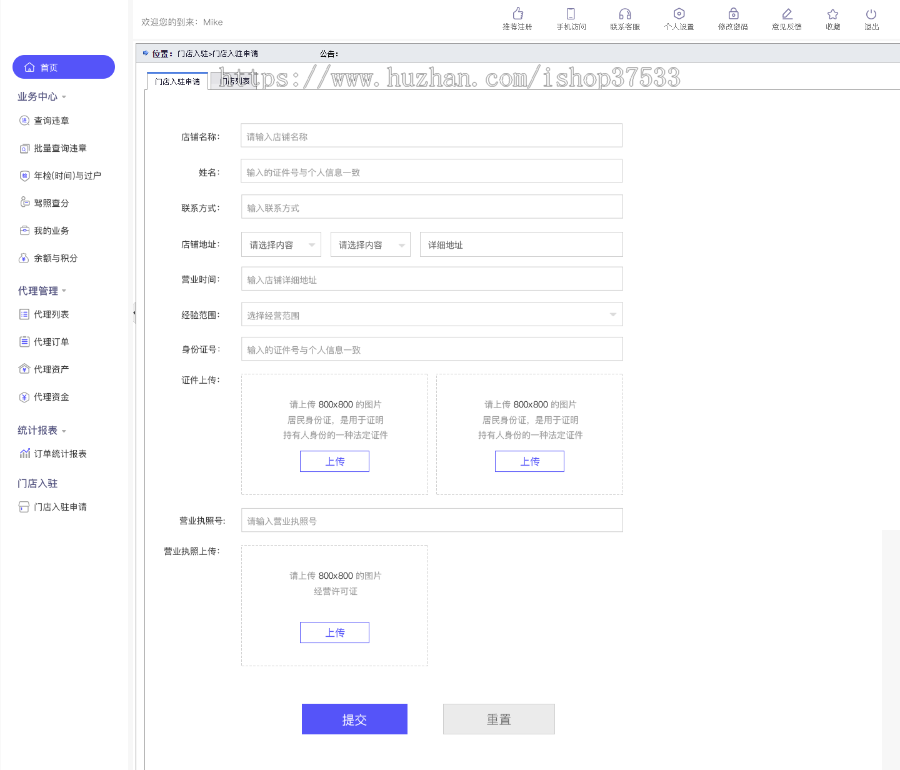The height and width of the screenshot is (770, 900).
Task: Open 代理资金 in the sidebar
Action: pos(44,397)
